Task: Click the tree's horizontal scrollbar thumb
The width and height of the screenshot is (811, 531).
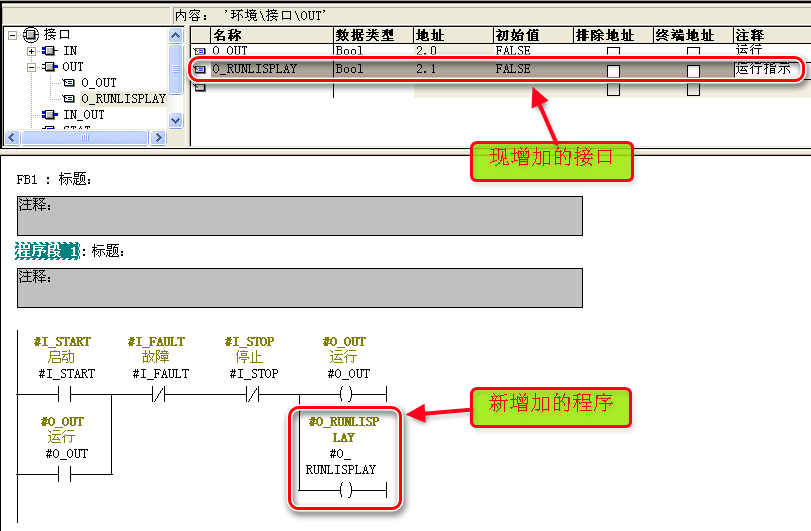Action: 85,138
